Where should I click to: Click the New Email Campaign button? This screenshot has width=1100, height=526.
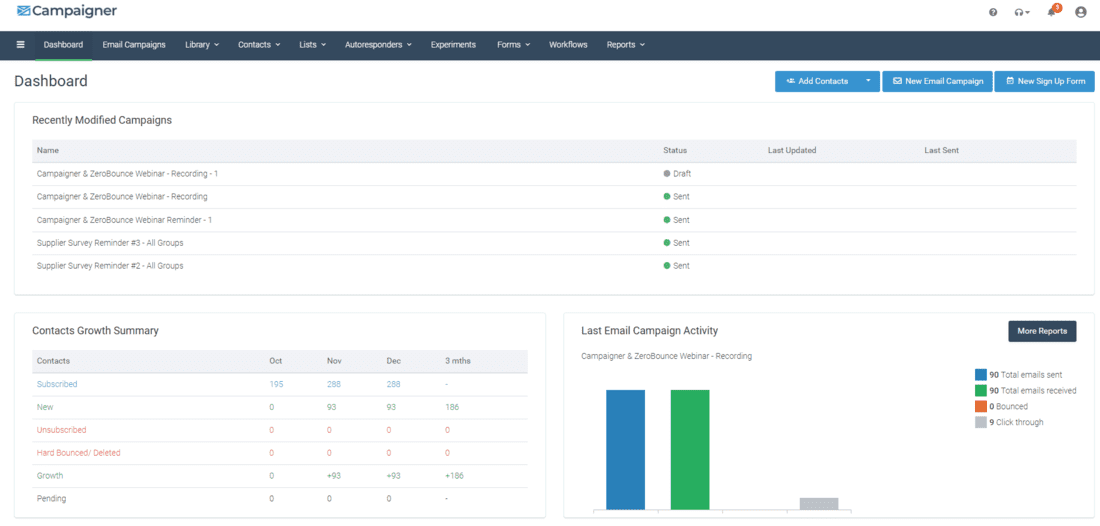[x=937, y=81]
